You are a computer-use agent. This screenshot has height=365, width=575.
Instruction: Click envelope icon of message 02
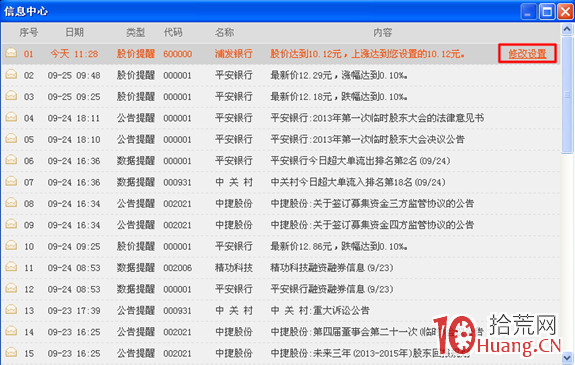coord(11,74)
